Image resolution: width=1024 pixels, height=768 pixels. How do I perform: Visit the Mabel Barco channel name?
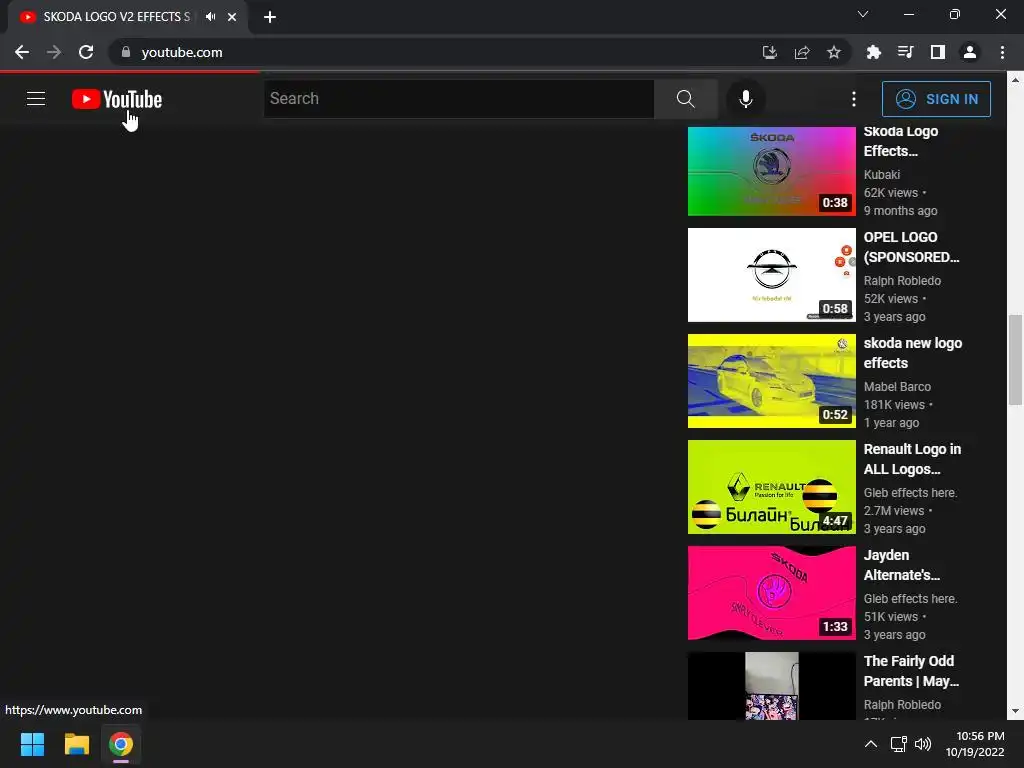(x=897, y=387)
